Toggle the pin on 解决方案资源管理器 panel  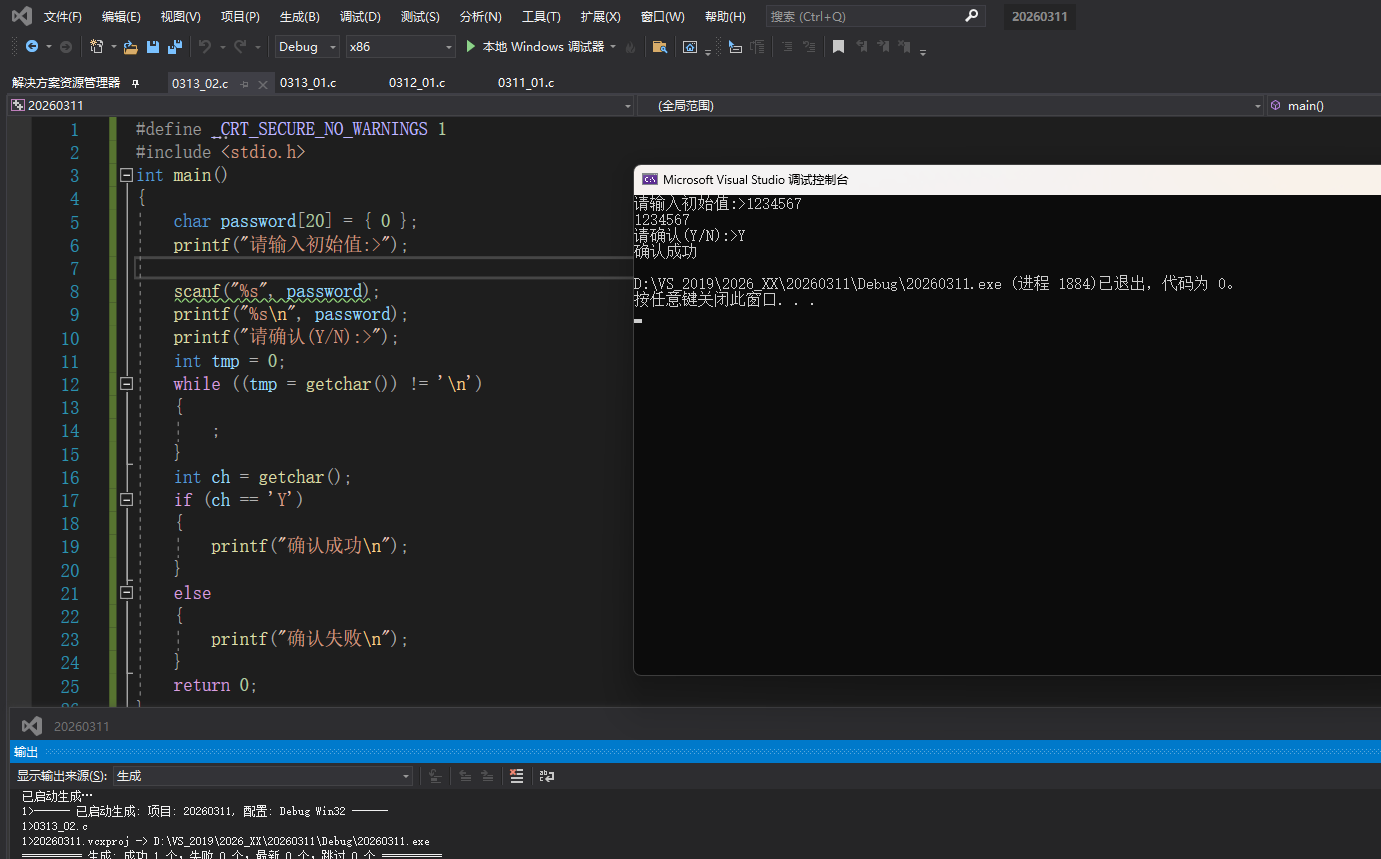pos(136,83)
